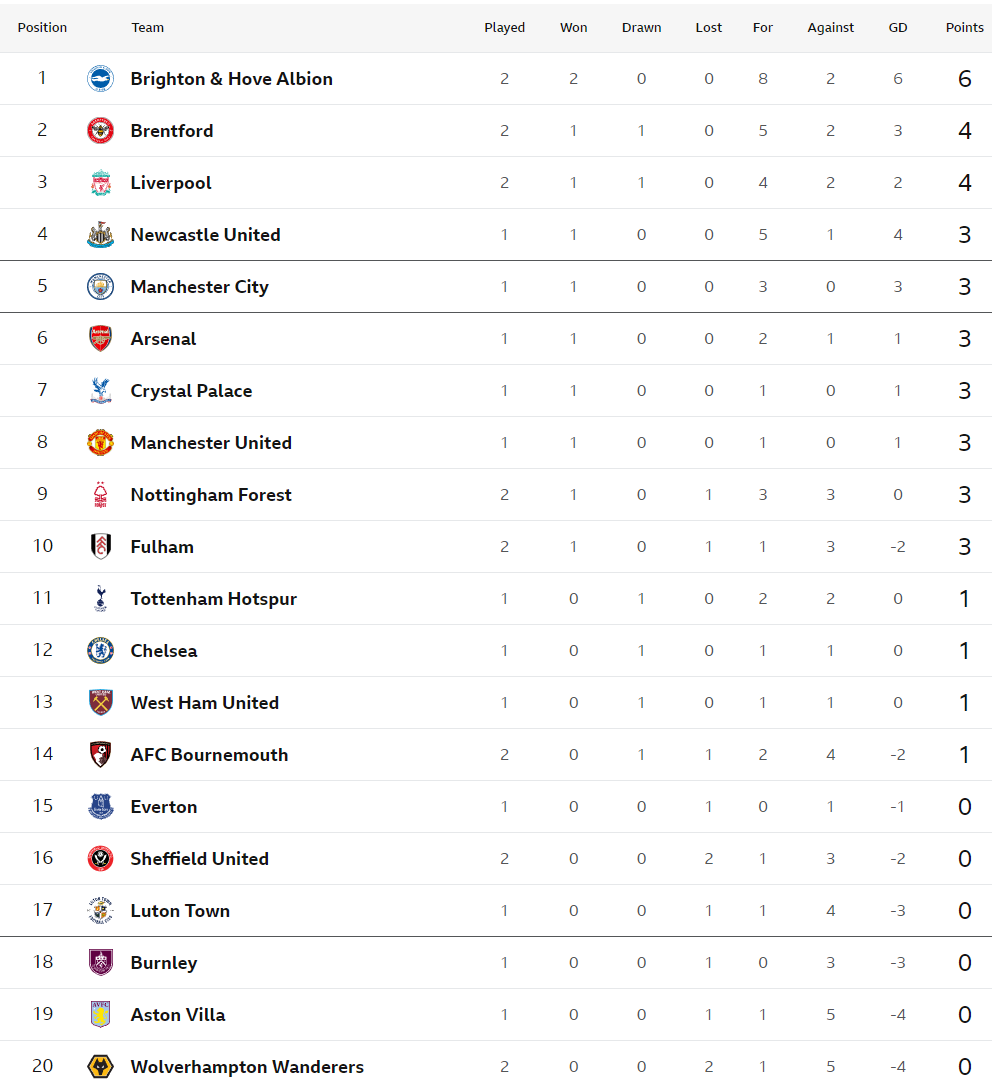Click the West Ham United team name
This screenshot has height=1091, width=992.
point(205,703)
